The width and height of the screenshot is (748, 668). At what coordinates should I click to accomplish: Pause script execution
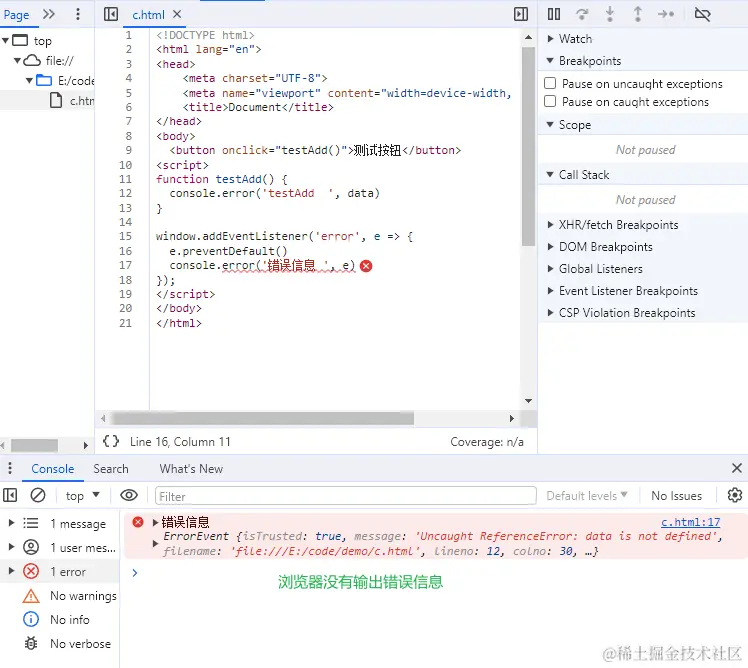554,14
